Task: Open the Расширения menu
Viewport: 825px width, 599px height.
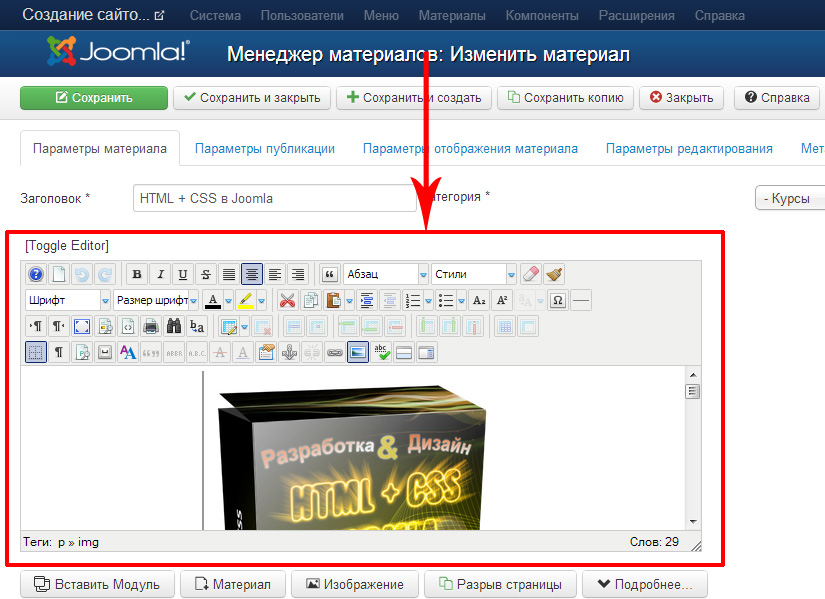Action: pos(636,16)
